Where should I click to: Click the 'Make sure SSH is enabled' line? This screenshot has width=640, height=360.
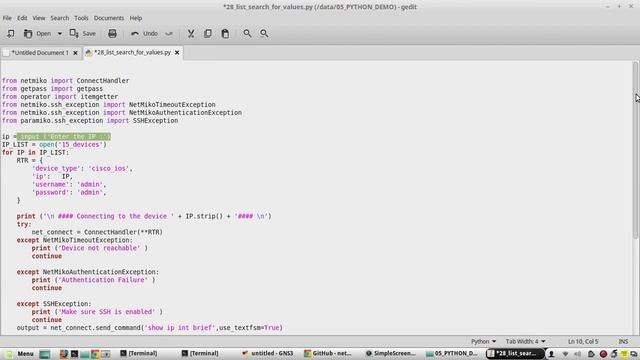point(97,312)
